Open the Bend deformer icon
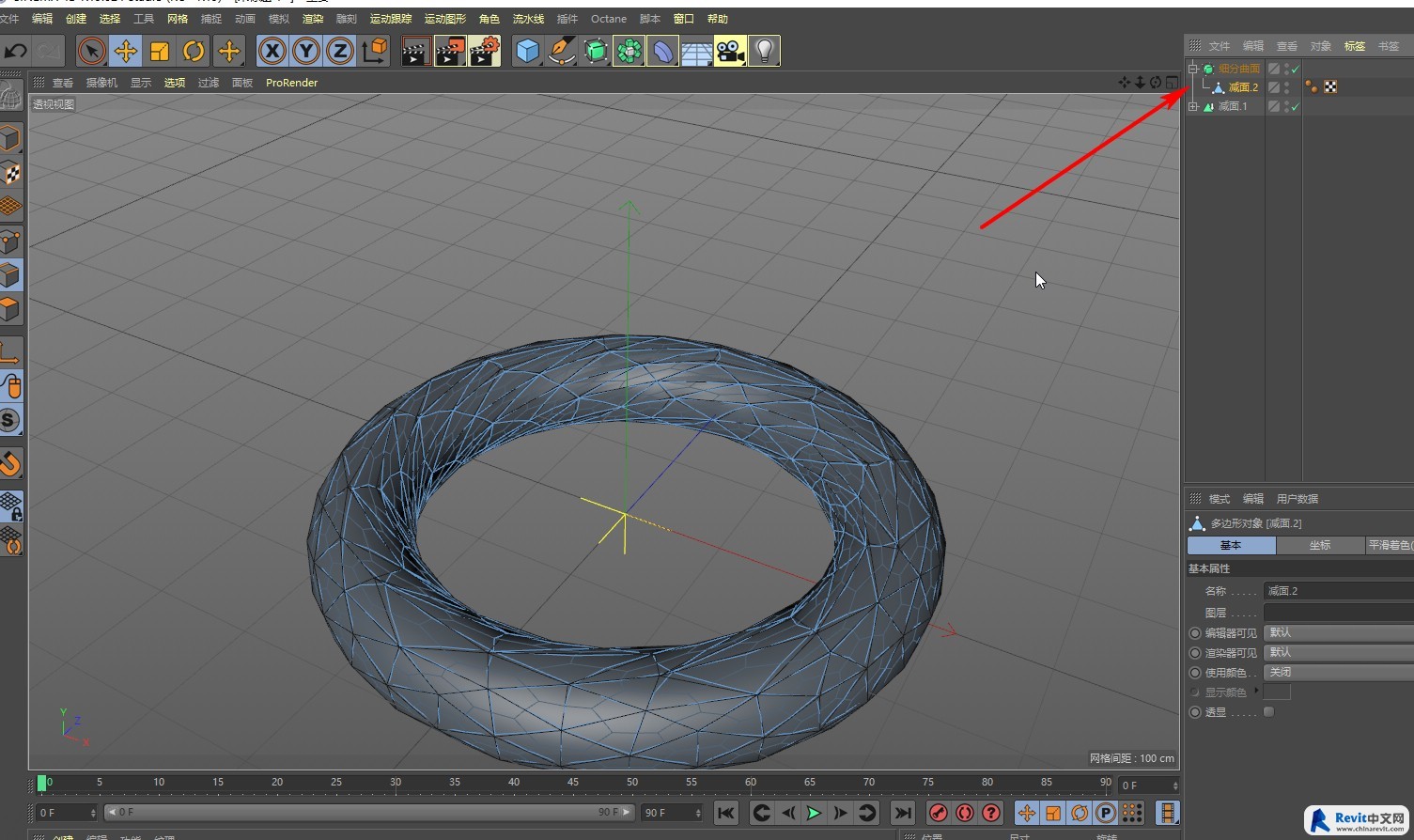 (662, 51)
